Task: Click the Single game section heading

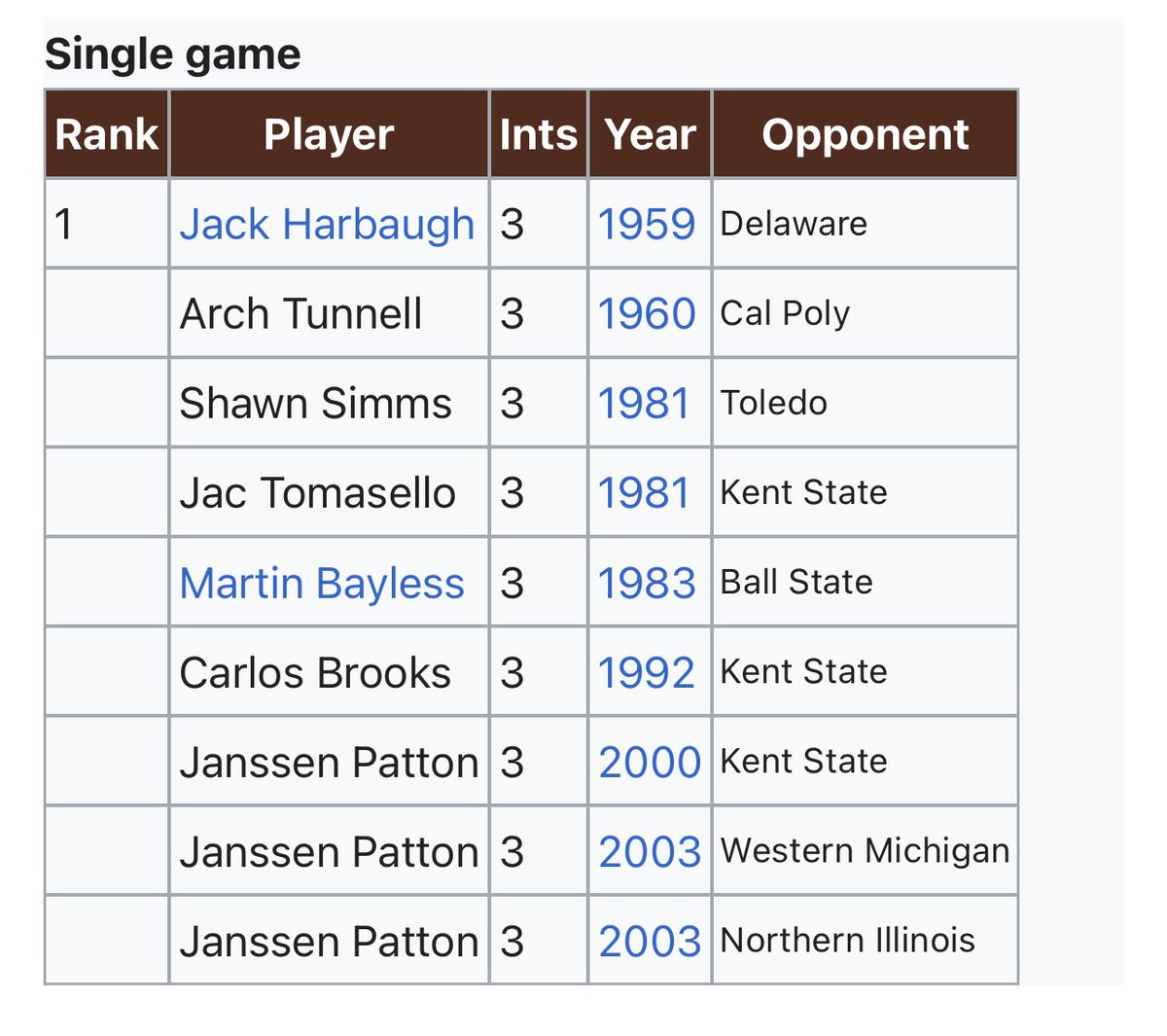Action: pos(173,54)
